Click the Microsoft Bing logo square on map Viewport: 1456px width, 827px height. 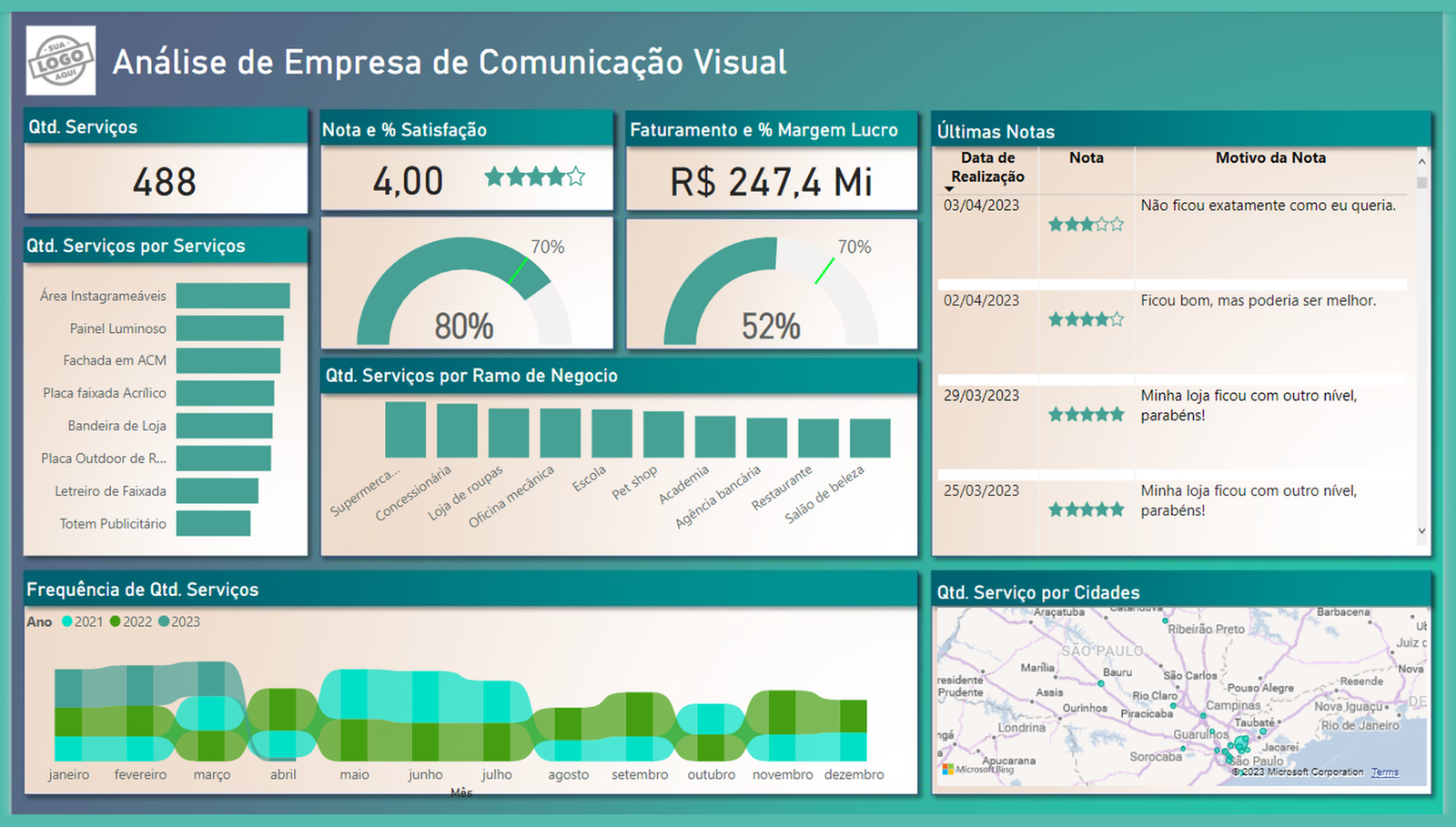tap(949, 769)
